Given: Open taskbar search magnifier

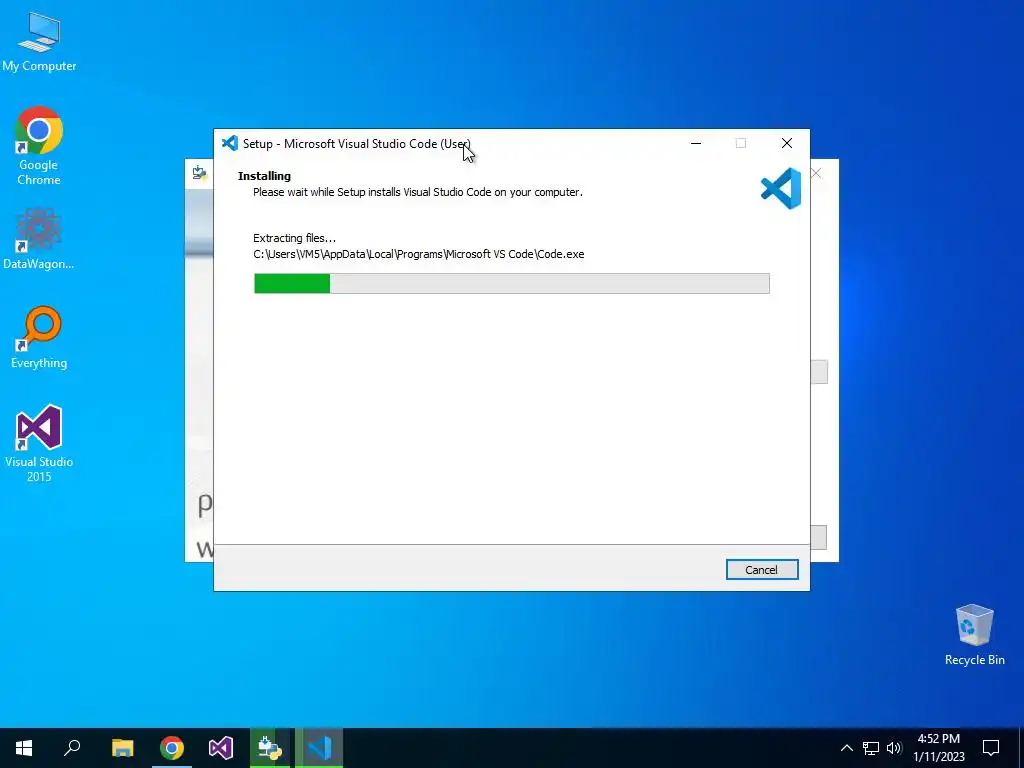Looking at the screenshot, I should tap(72, 748).
